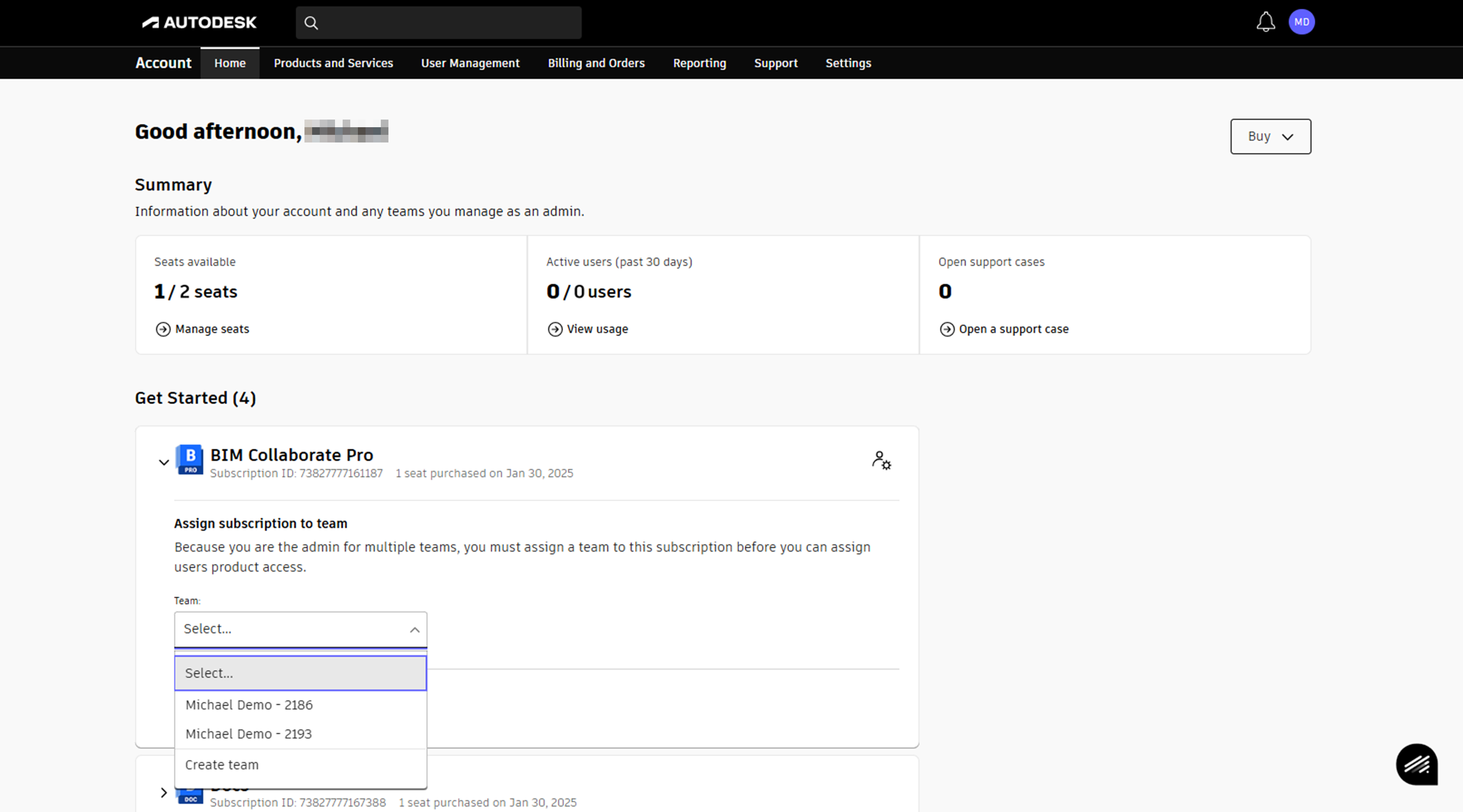Go to the User Management tab
This screenshot has width=1463, height=812.
tap(470, 63)
